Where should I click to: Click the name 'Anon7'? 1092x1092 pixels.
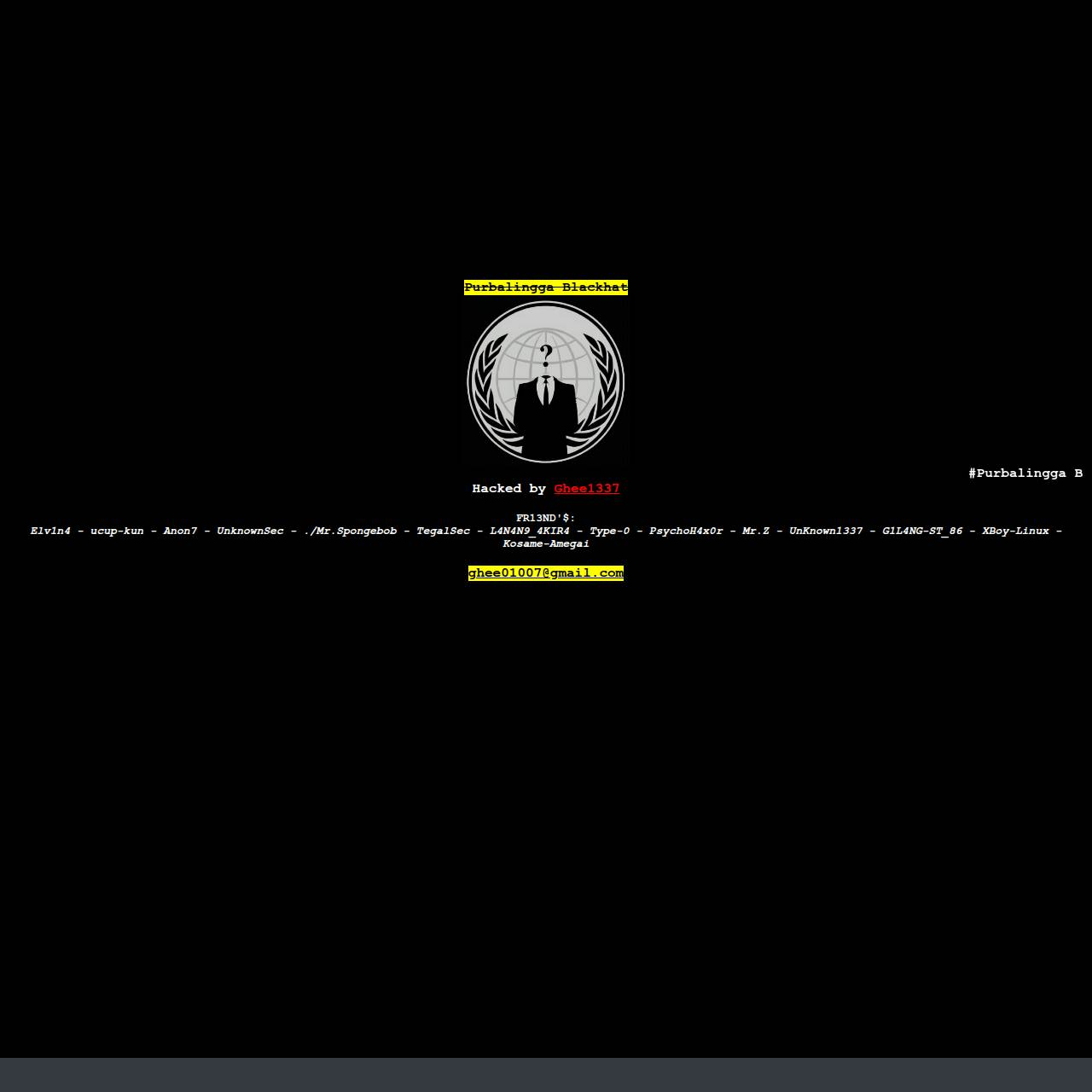pos(180,531)
